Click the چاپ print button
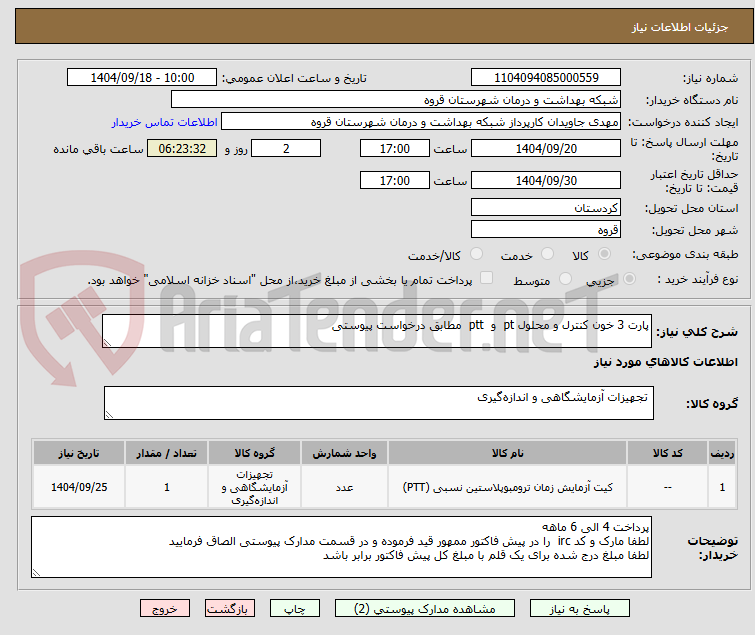Image resolution: width=755 pixels, height=635 pixels. [x=295, y=609]
